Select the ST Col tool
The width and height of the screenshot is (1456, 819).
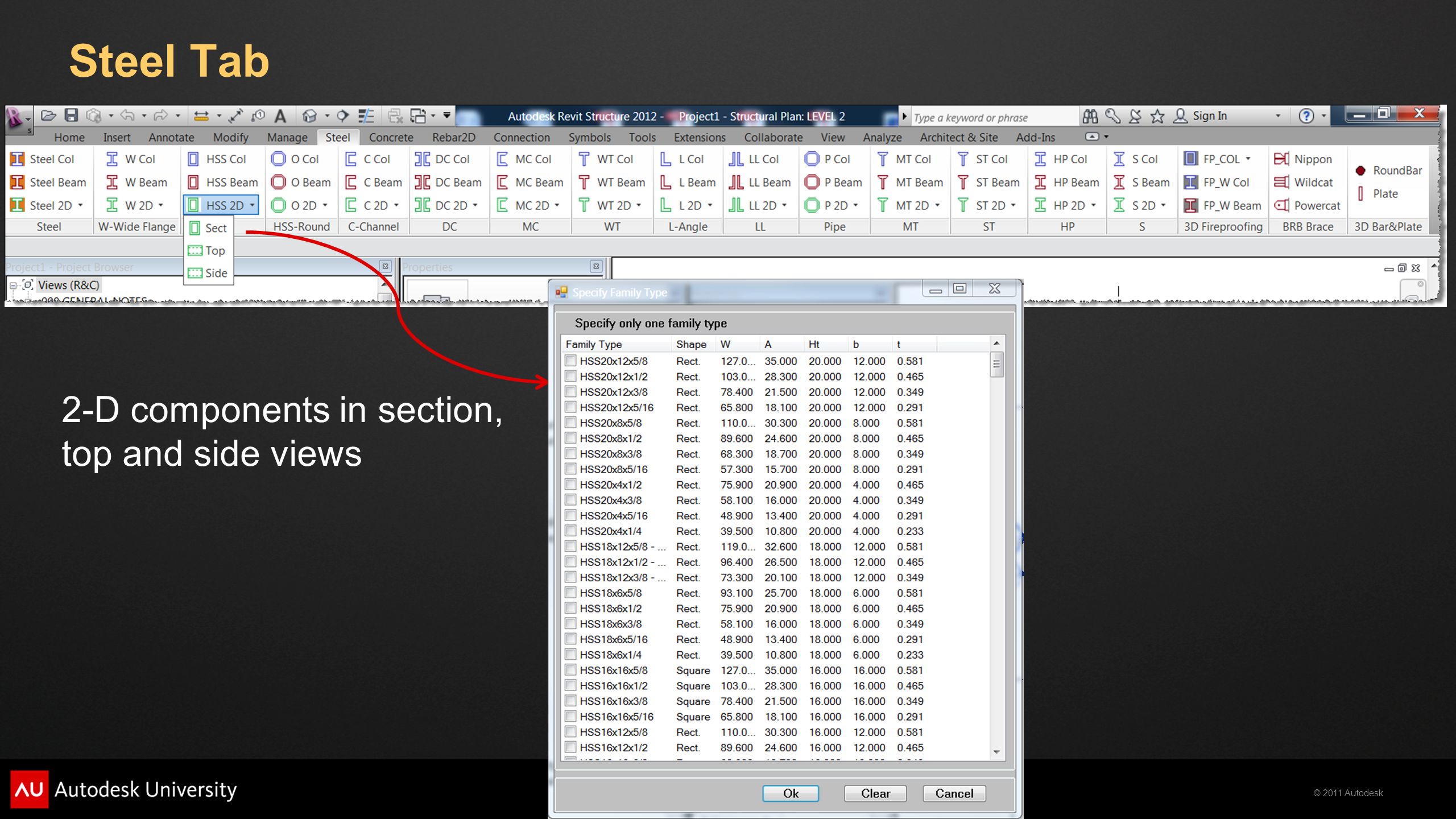(x=983, y=159)
